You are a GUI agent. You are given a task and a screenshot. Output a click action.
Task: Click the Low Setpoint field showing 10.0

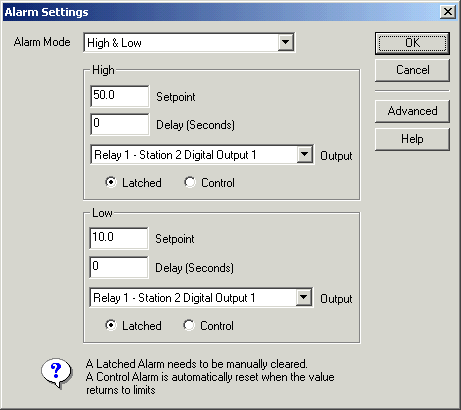119,238
